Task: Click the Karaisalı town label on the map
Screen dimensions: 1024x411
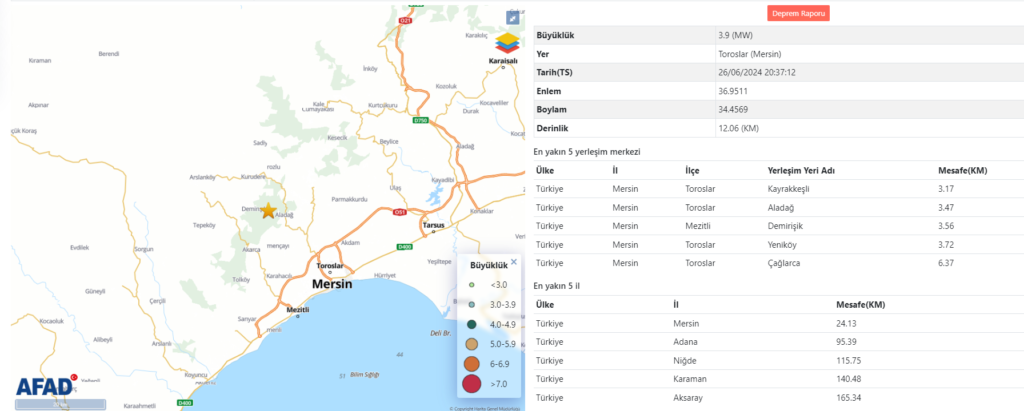Action: click(503, 61)
